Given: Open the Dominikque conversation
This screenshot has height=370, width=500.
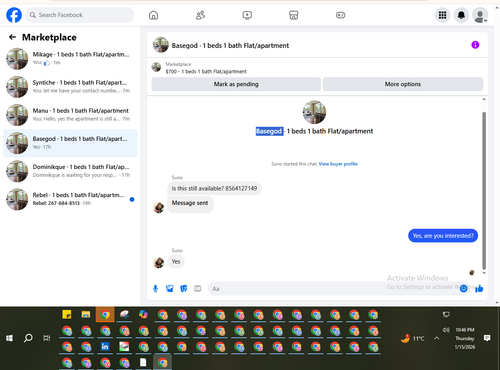Looking at the screenshot, I should [70, 171].
